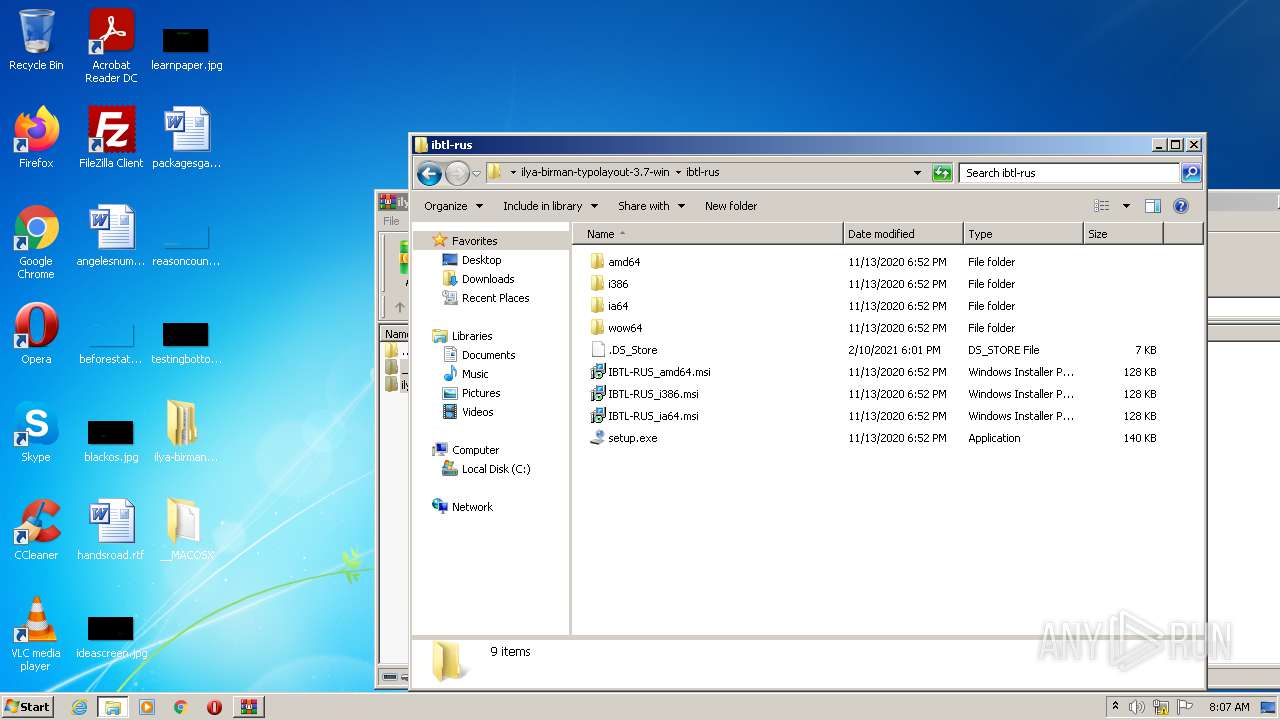Image resolution: width=1280 pixels, height=720 pixels.
Task: Launch Google Chrome desktop shortcut
Action: (x=36, y=242)
